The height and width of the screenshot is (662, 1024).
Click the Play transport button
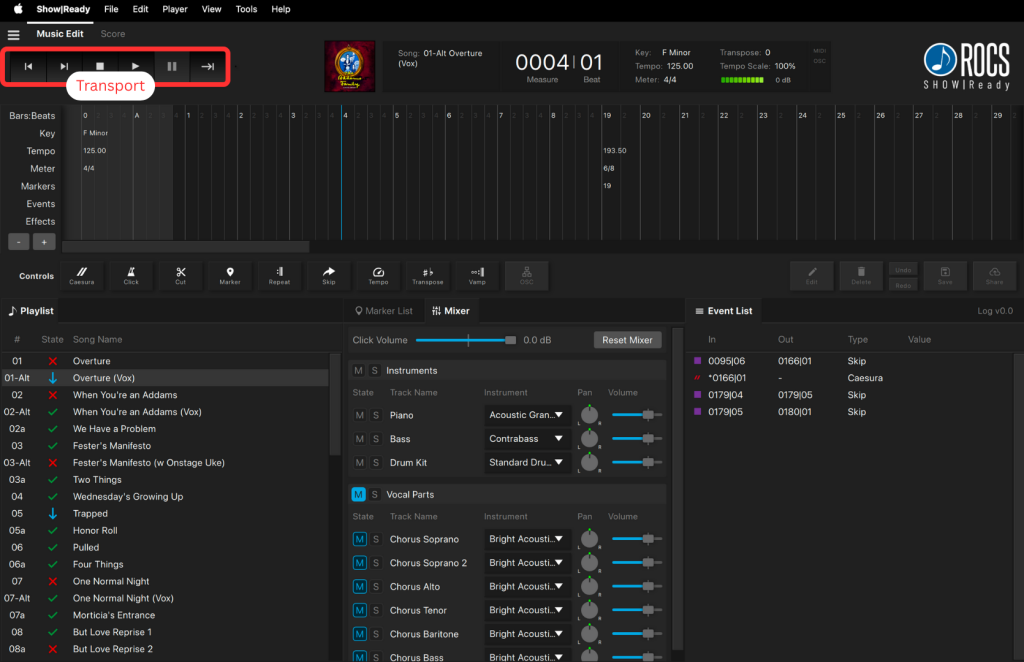[136, 67]
